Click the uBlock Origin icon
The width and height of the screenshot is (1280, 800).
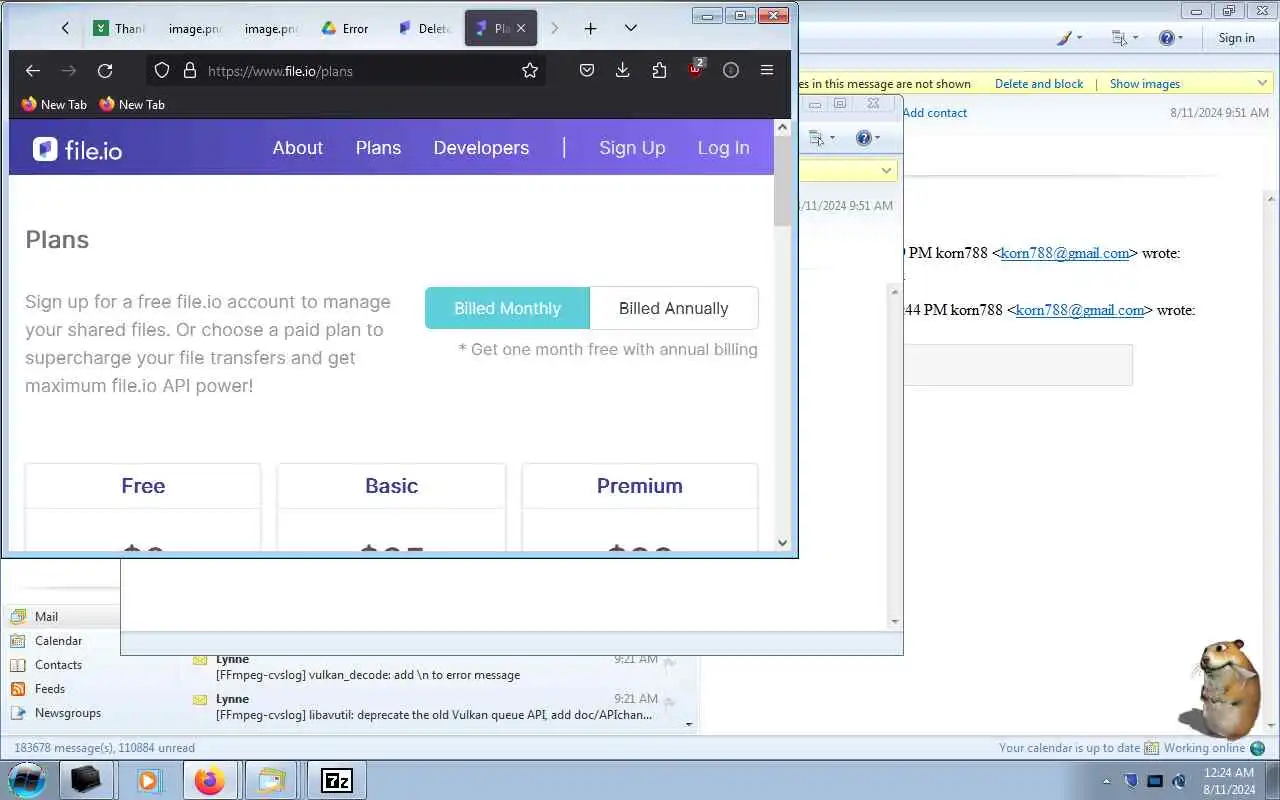coord(695,69)
